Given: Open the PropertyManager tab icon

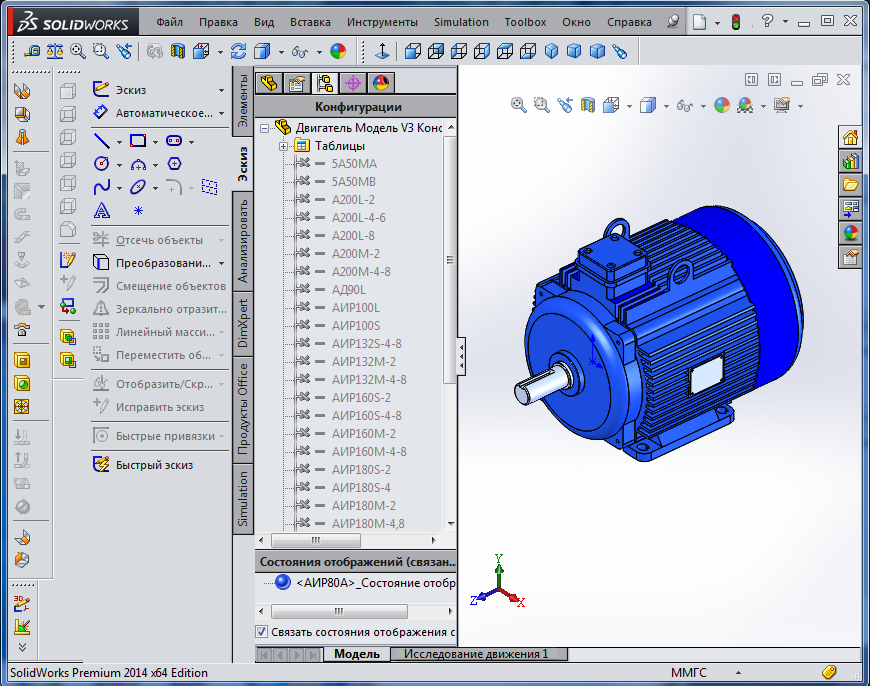Looking at the screenshot, I should [x=297, y=84].
